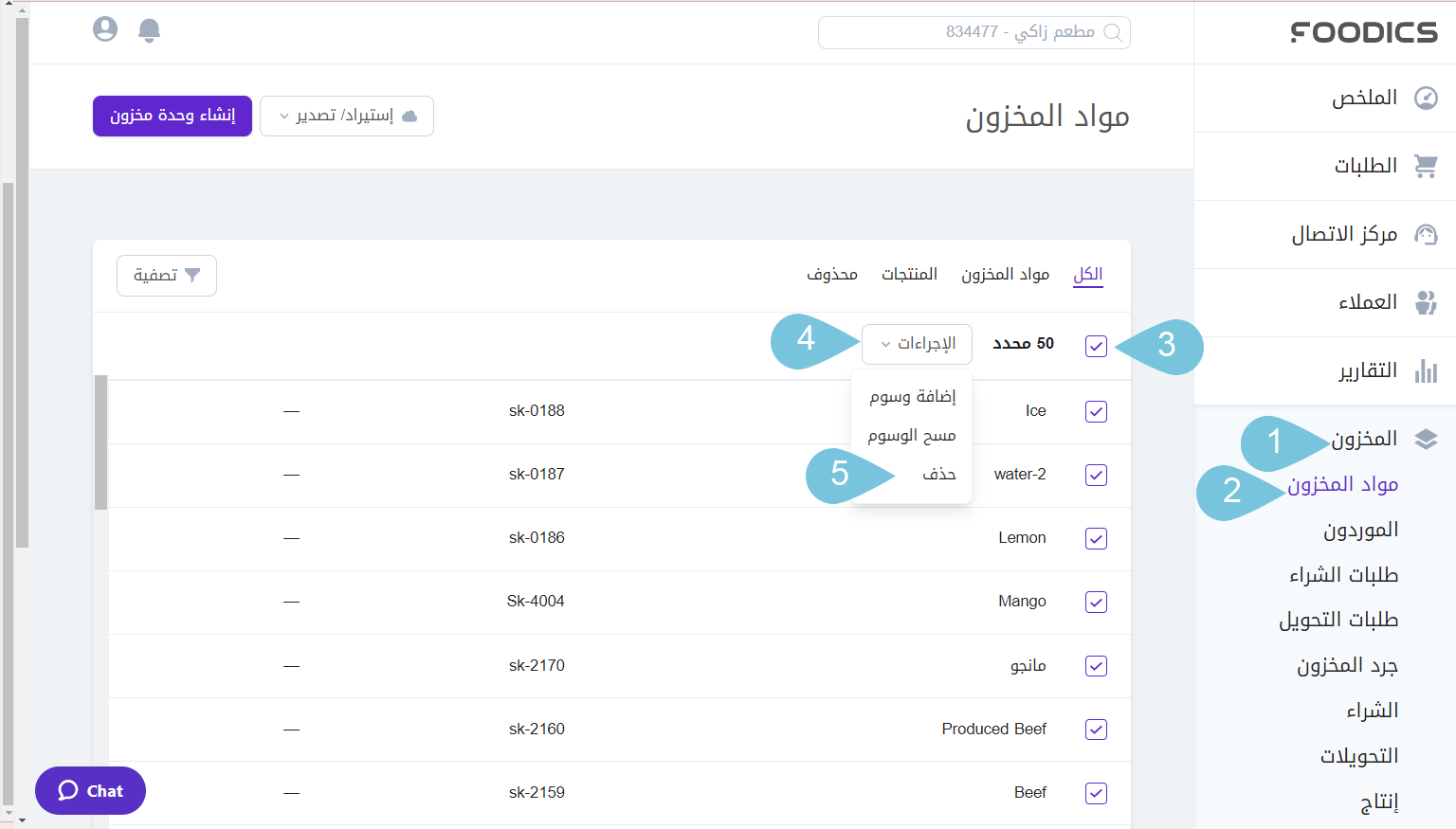Choose حذف from the actions menu
This screenshot has width=1456, height=829.
(x=938, y=475)
